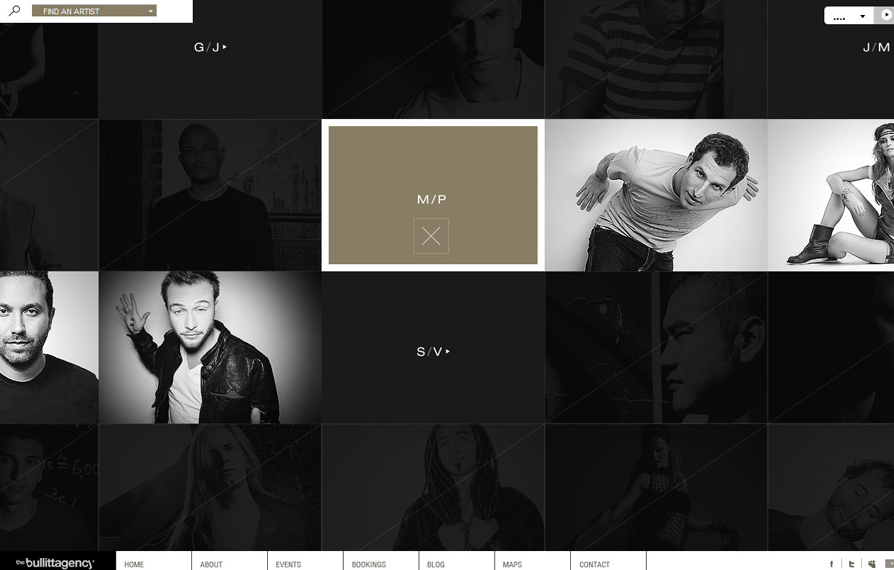Click the bullitt agency logo
894x570 pixels.
[55, 563]
